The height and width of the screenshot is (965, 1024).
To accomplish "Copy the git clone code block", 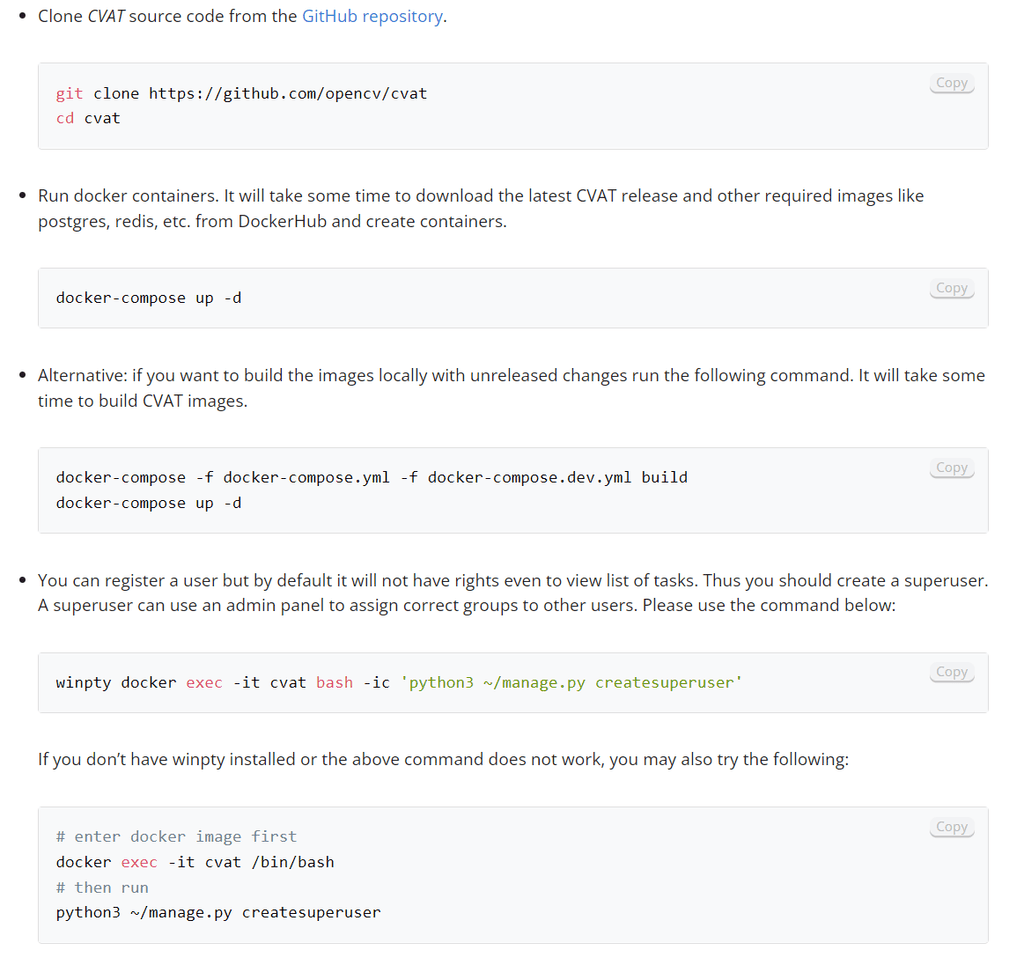I will [x=952, y=84].
